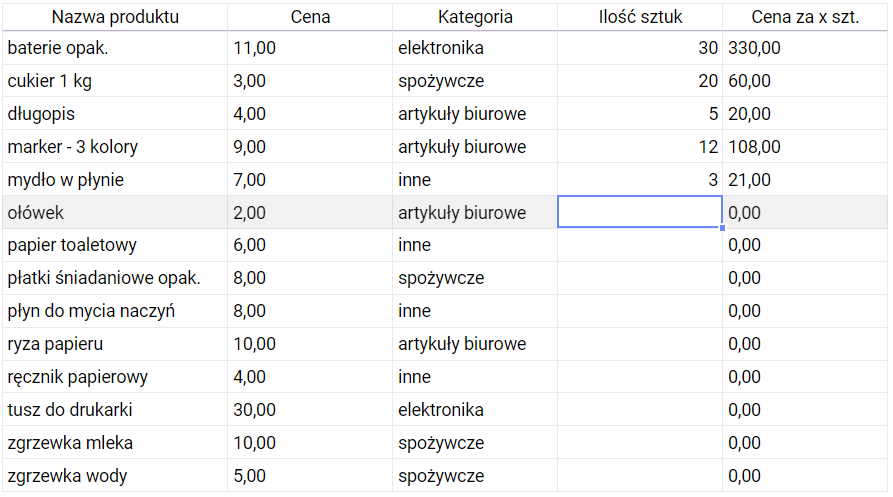The width and height of the screenshot is (893, 497).
Task: Select the Kategoria column header
Action: click(x=475, y=17)
